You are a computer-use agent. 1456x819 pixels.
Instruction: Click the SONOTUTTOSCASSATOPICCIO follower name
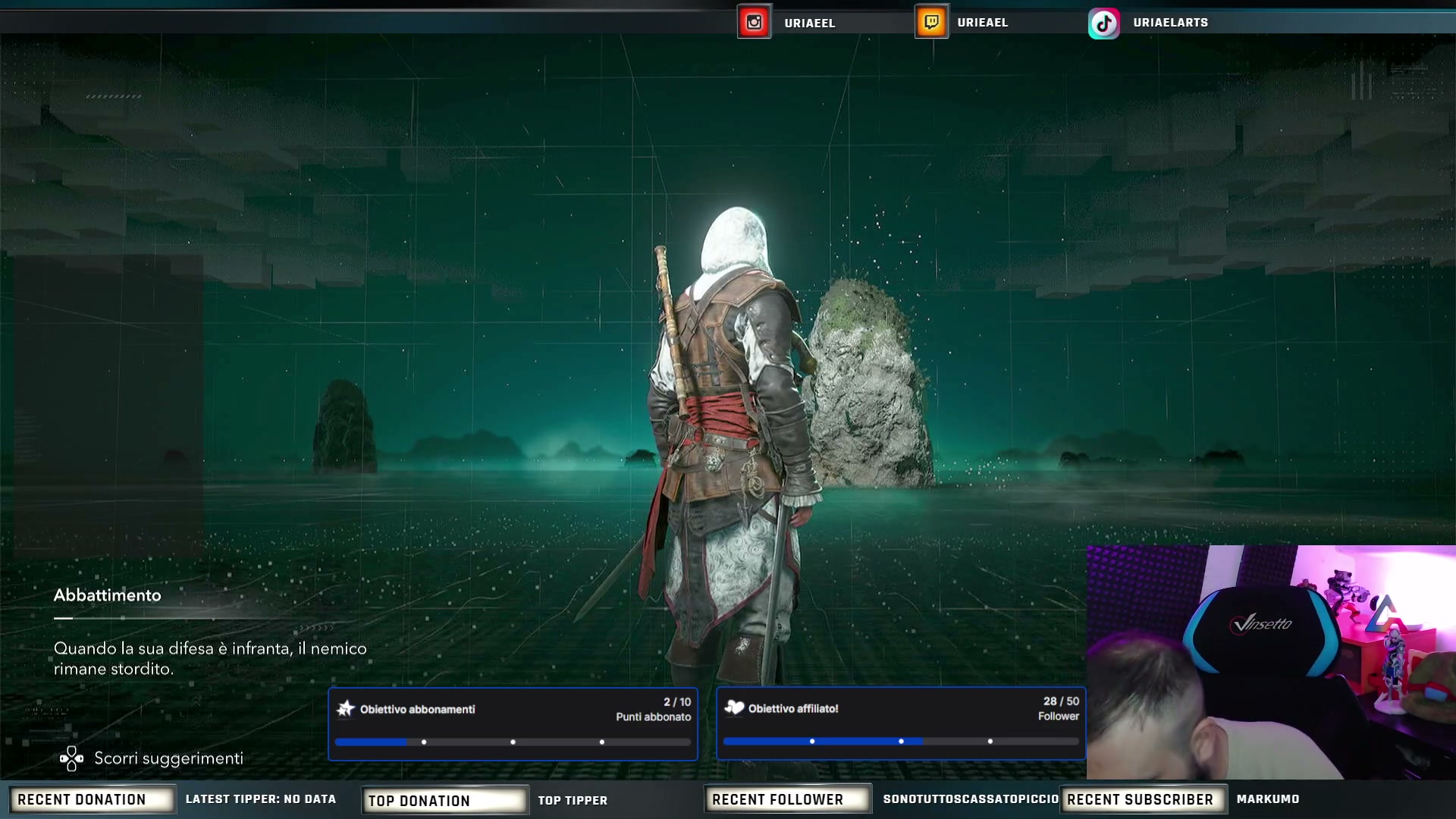(971, 799)
